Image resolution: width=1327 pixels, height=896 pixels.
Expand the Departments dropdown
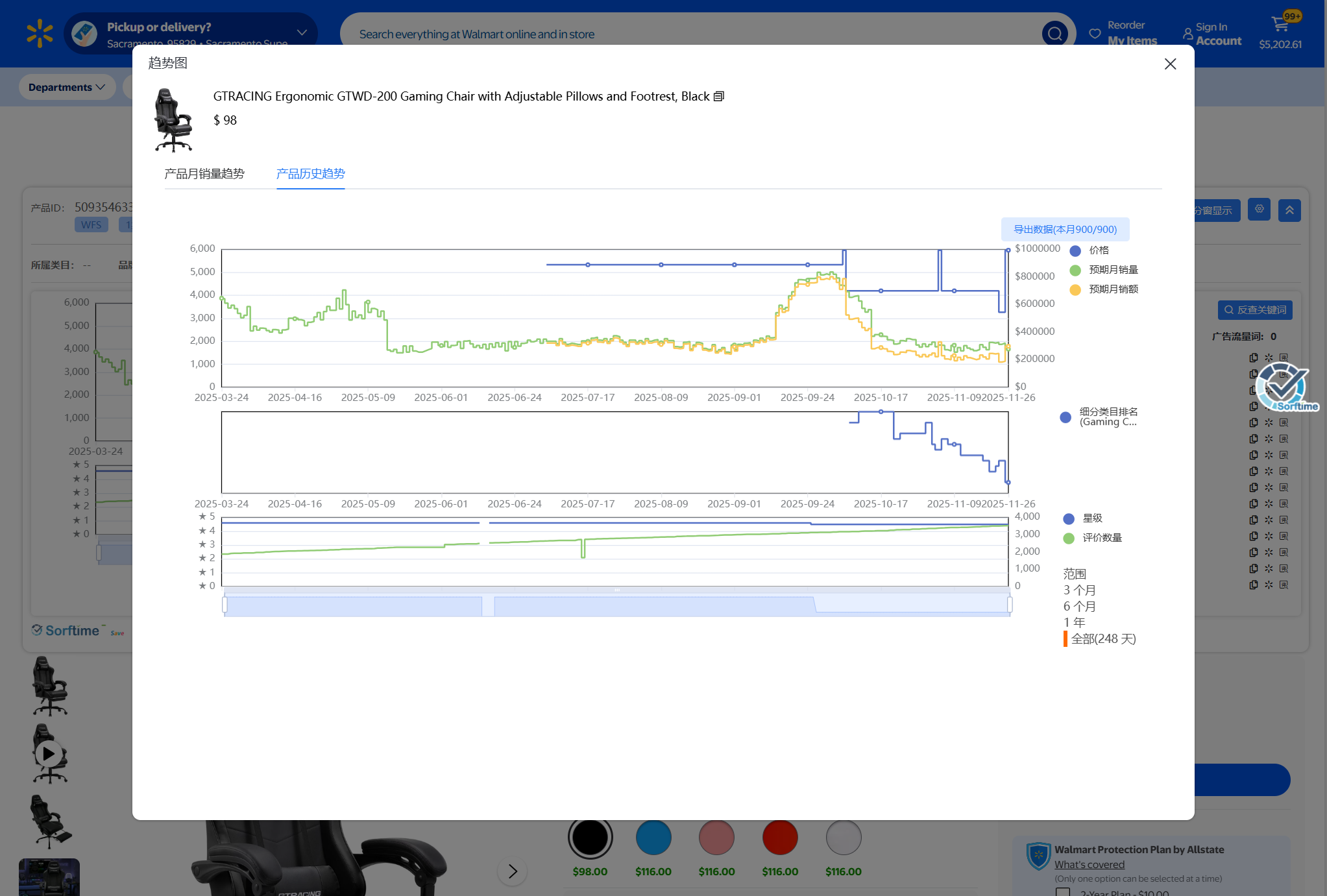67,87
